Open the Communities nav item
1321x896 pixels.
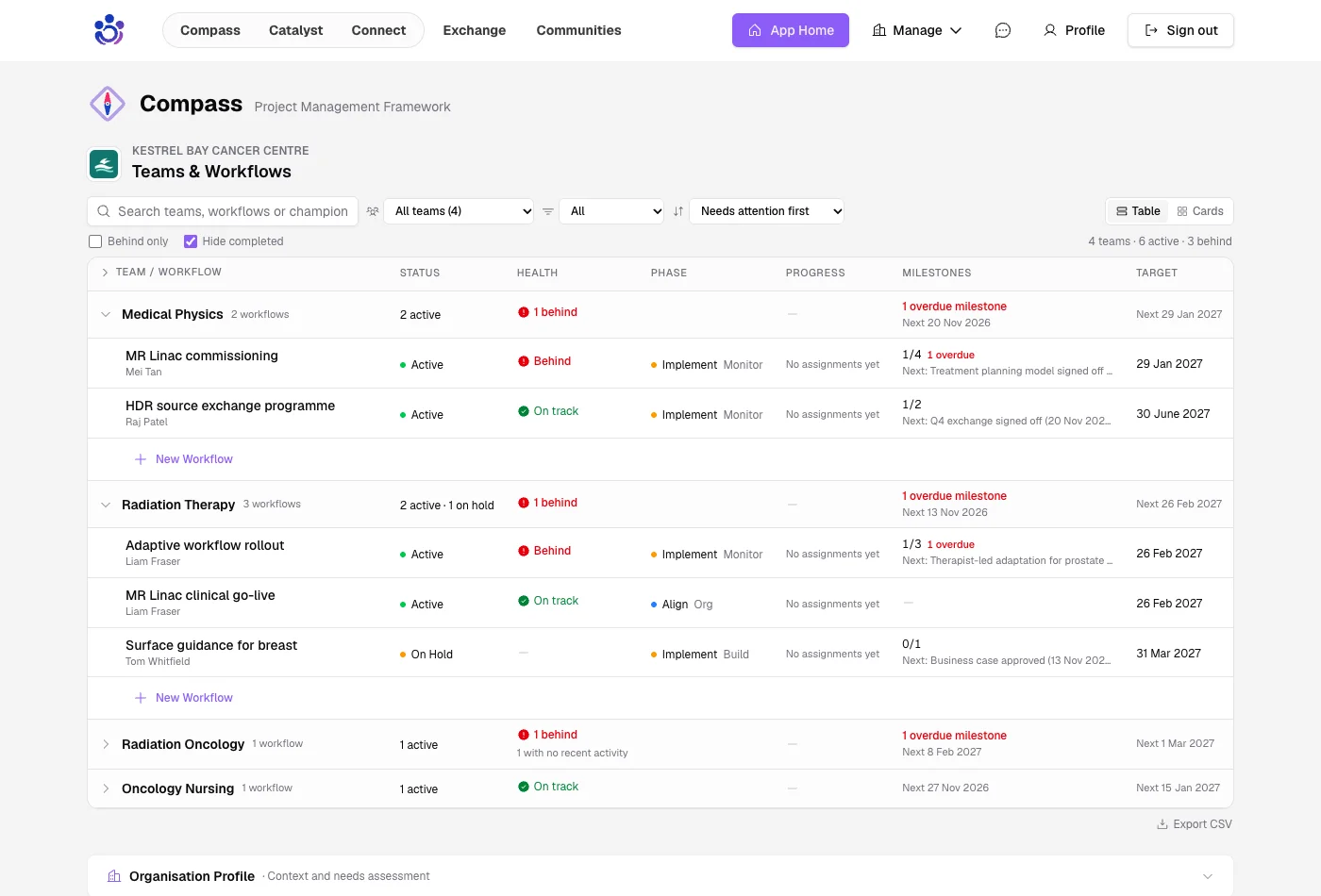click(578, 30)
